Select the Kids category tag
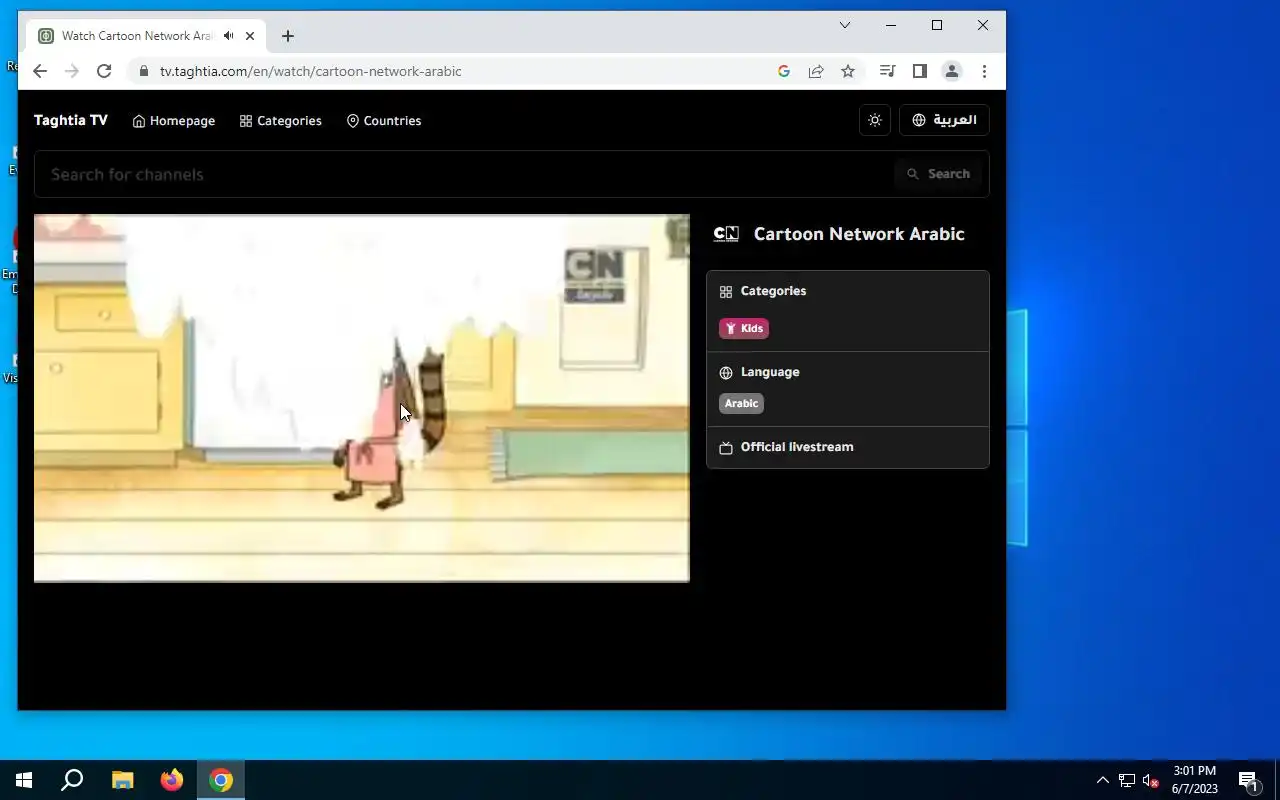 click(x=744, y=328)
